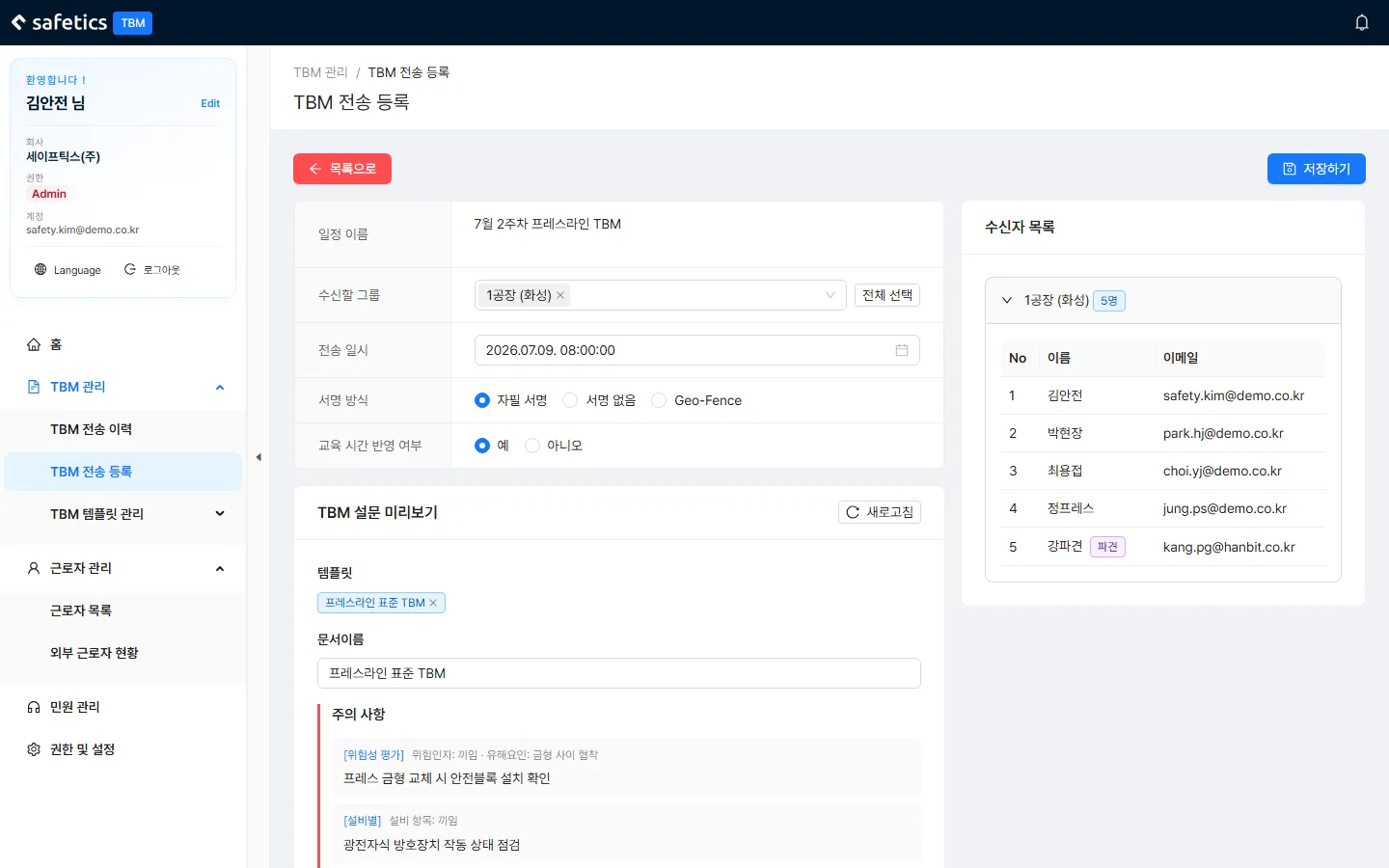Open the 수신할 그룹 dropdown arrow
1389x868 pixels.
[831, 295]
